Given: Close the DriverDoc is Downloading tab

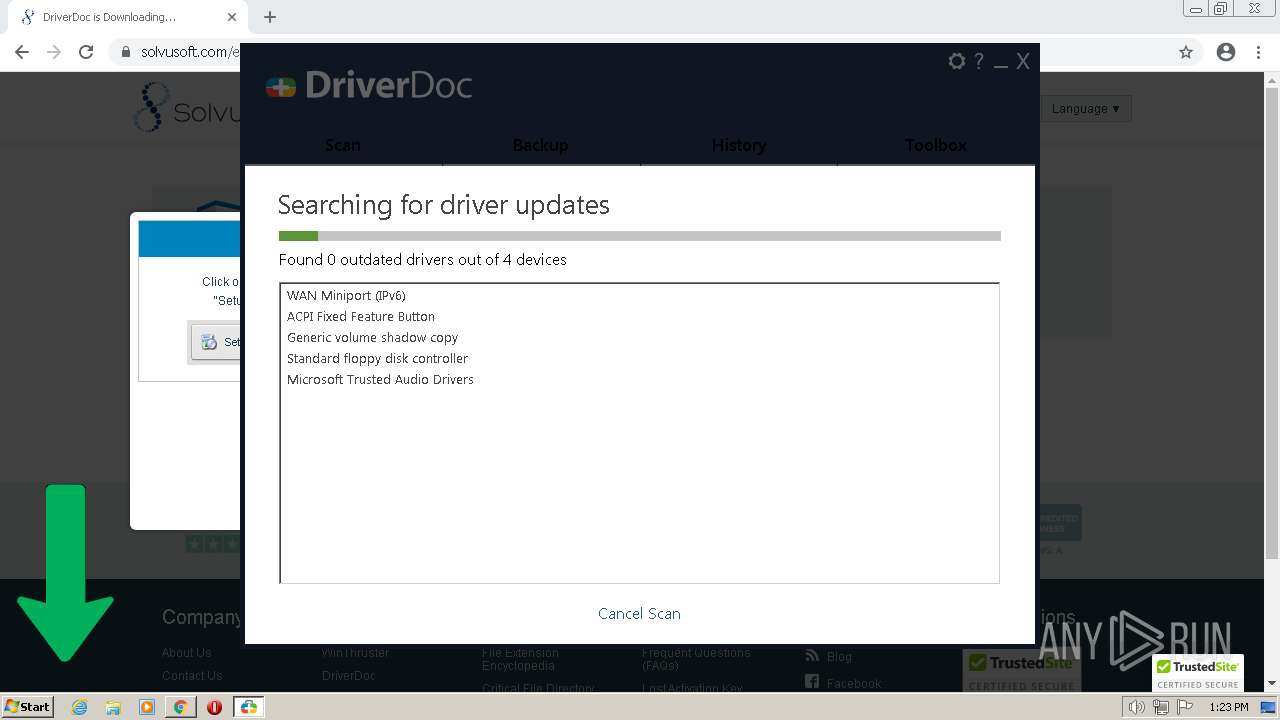Looking at the screenshot, I should click(x=232, y=17).
